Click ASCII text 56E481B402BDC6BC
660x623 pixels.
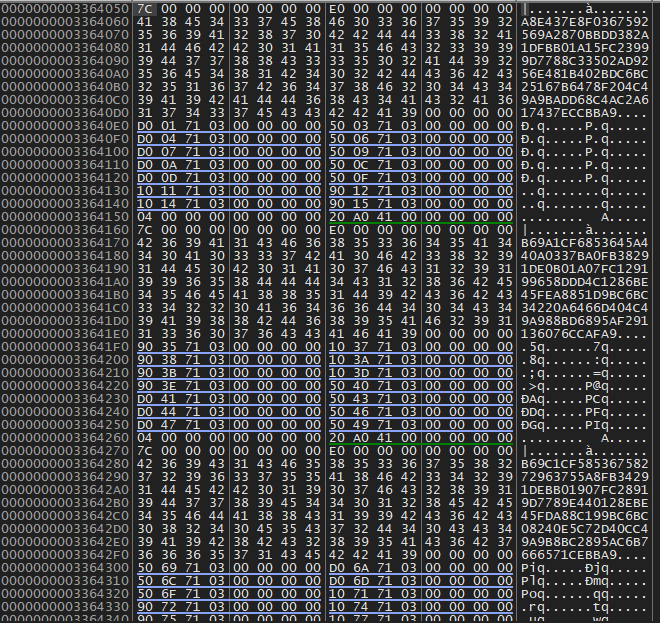[585, 74]
